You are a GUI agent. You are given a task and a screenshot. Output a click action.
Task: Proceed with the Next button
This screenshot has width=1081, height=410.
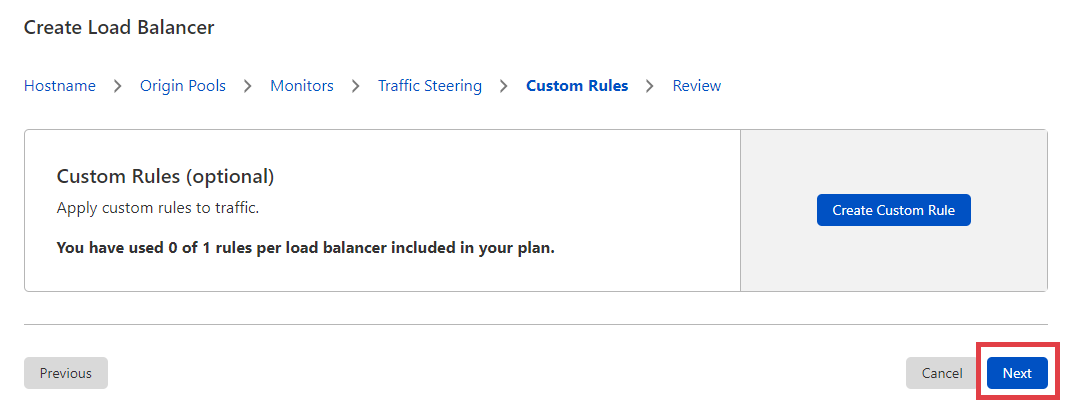point(1017,373)
